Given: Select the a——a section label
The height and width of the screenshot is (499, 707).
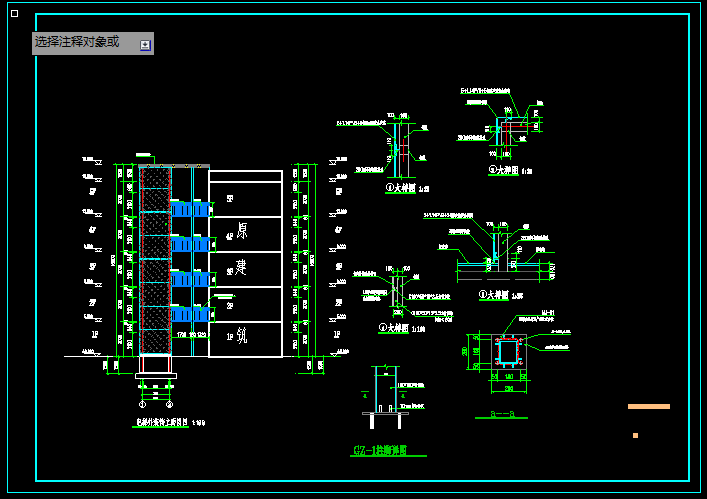Looking at the screenshot, I should 502,414.
